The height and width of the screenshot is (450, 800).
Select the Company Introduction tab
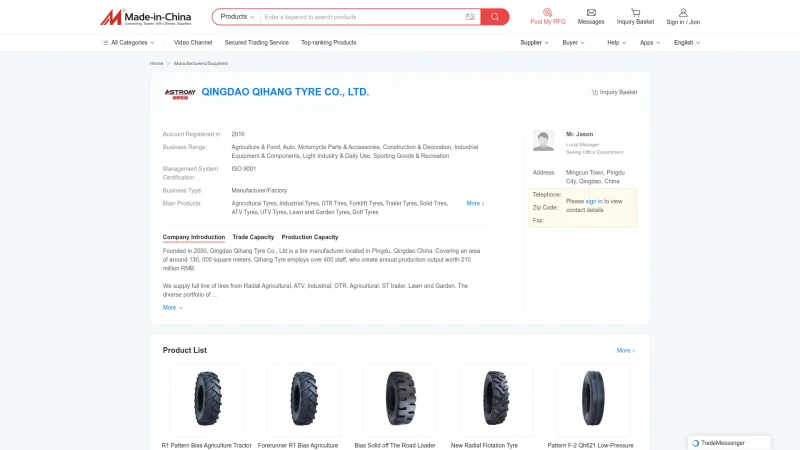pos(193,237)
